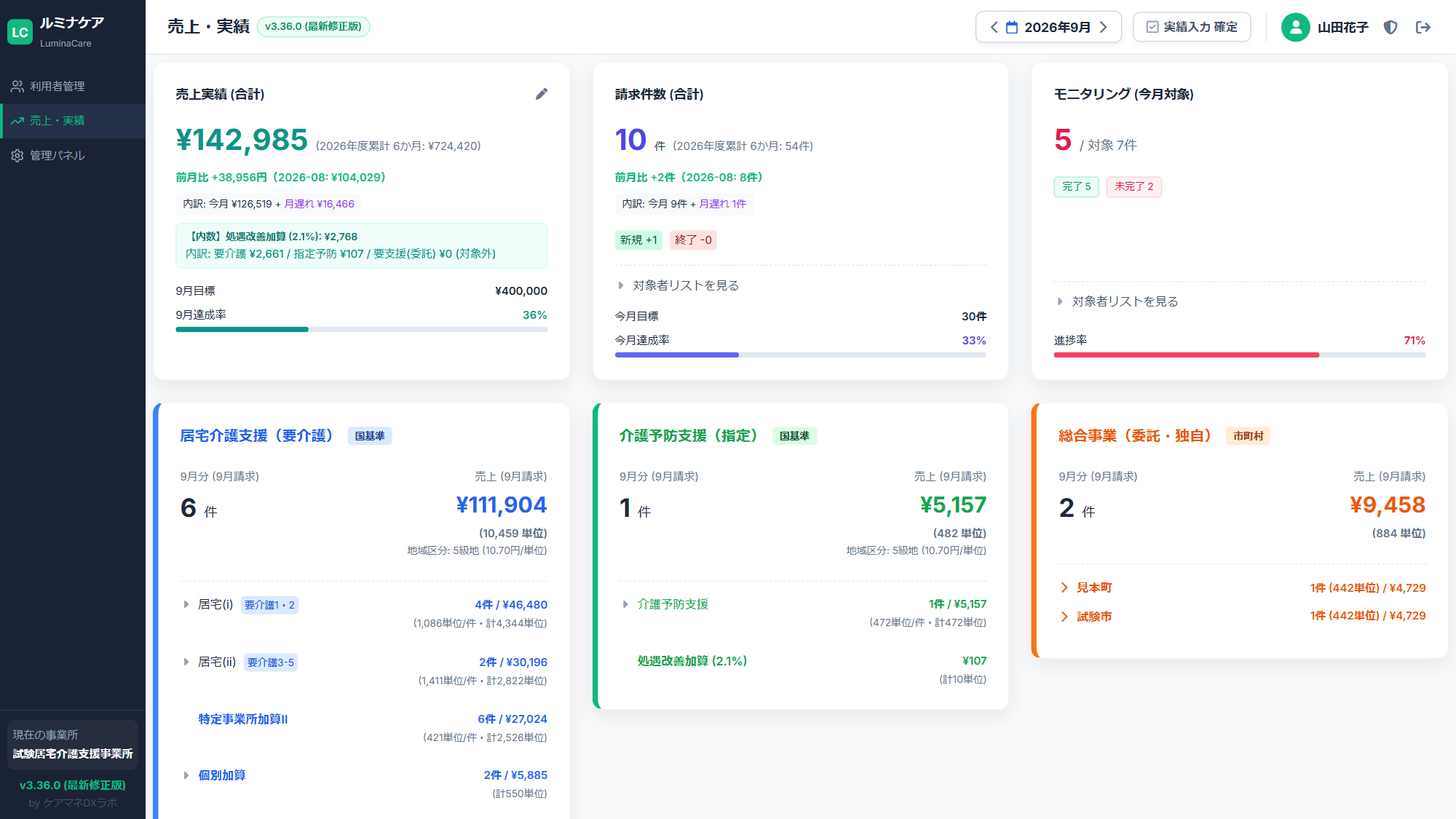The image size is (1456, 819).
Task: Click the pencil edit icon on 売上実績 card
Action: point(541,94)
